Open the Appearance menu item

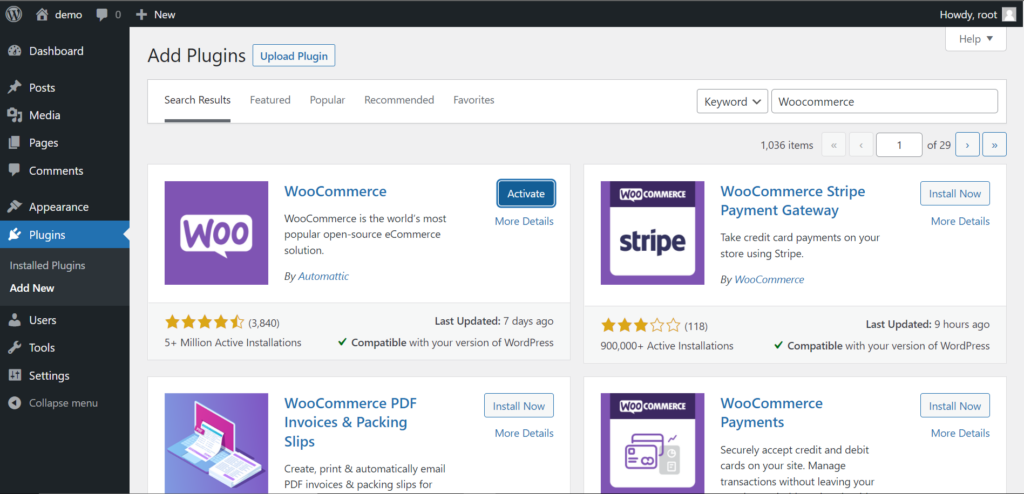point(65,207)
